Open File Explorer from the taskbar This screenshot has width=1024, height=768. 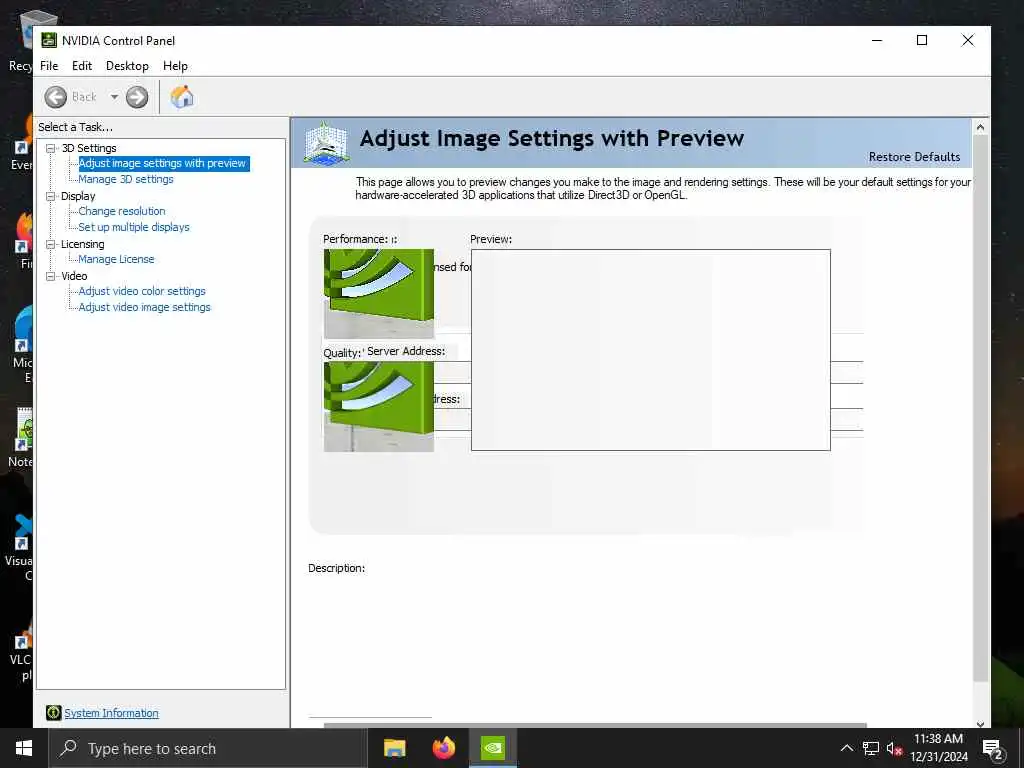point(394,748)
